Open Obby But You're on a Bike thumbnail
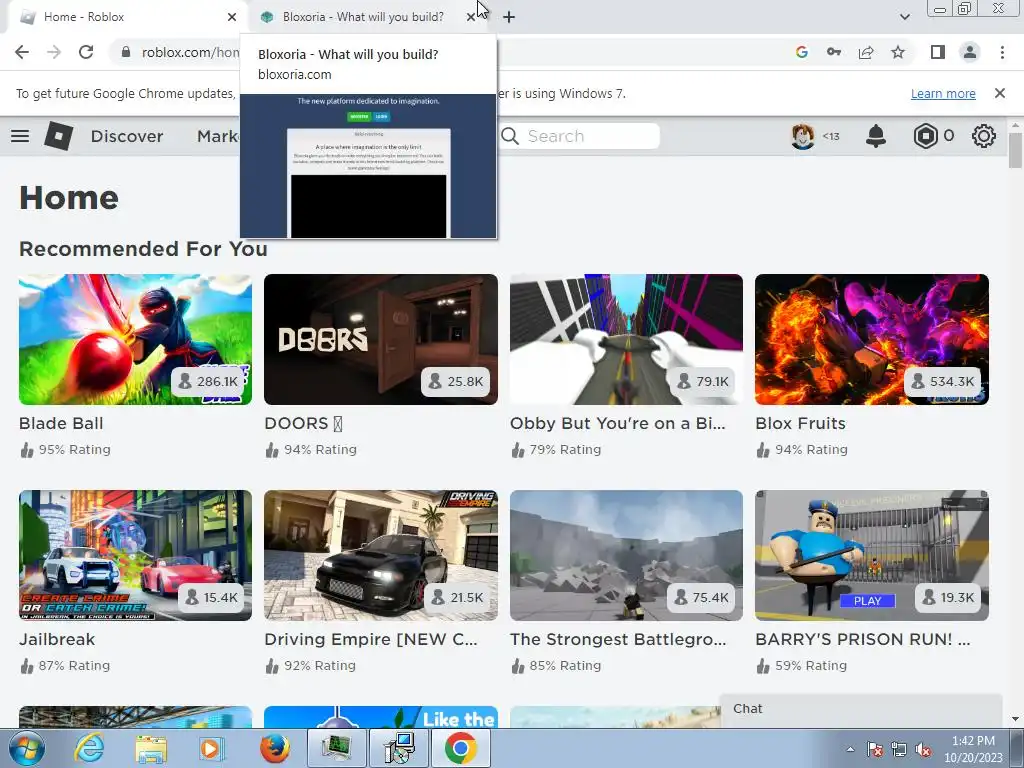 [x=626, y=340]
